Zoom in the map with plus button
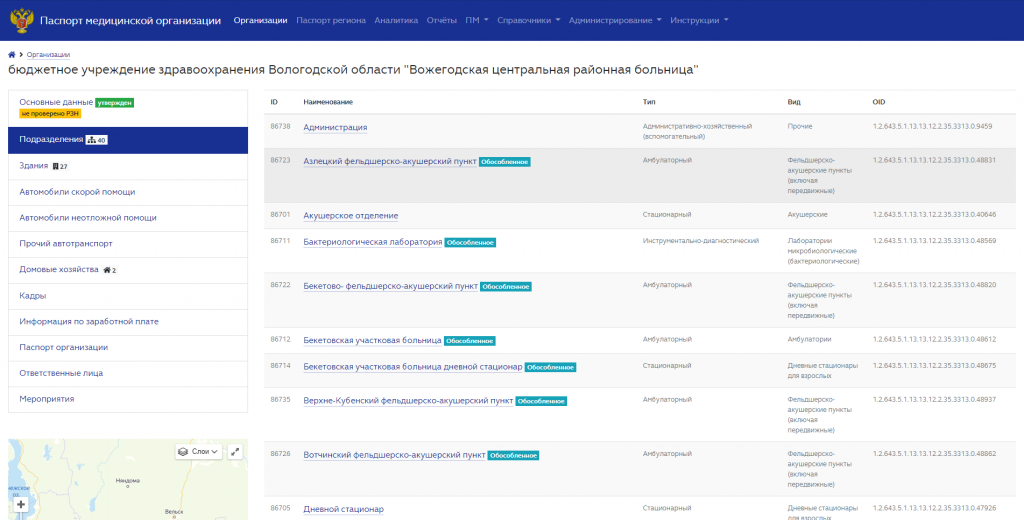 21,504
